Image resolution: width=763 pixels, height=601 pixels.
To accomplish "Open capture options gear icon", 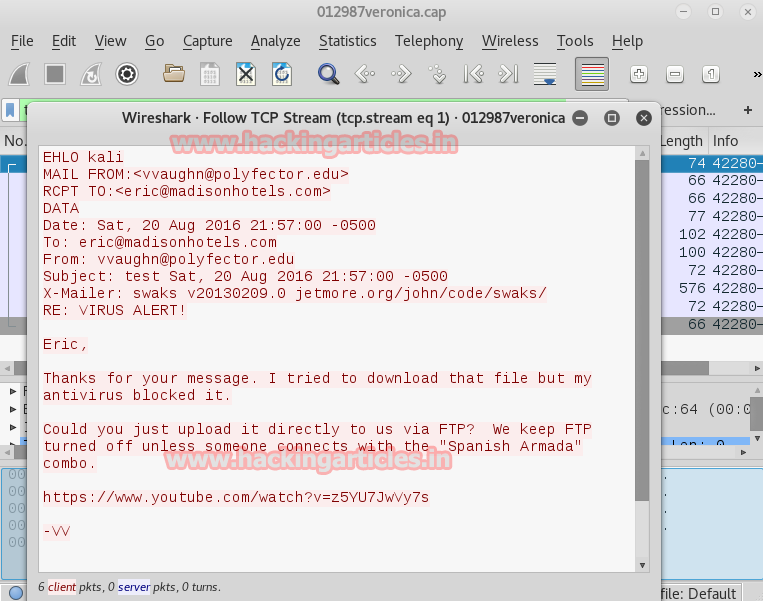I will click(127, 74).
